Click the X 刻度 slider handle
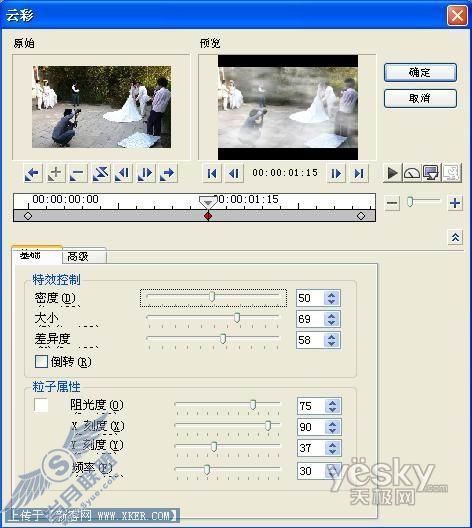The image size is (472, 528). coord(268,426)
